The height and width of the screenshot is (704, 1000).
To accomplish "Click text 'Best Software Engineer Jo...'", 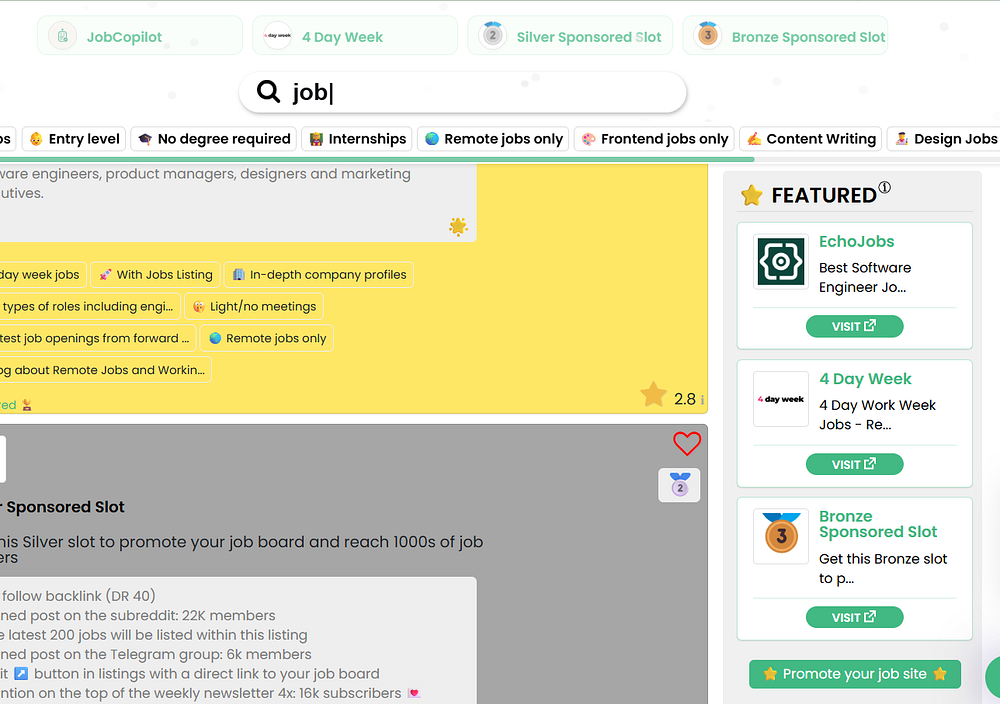I will [865, 277].
